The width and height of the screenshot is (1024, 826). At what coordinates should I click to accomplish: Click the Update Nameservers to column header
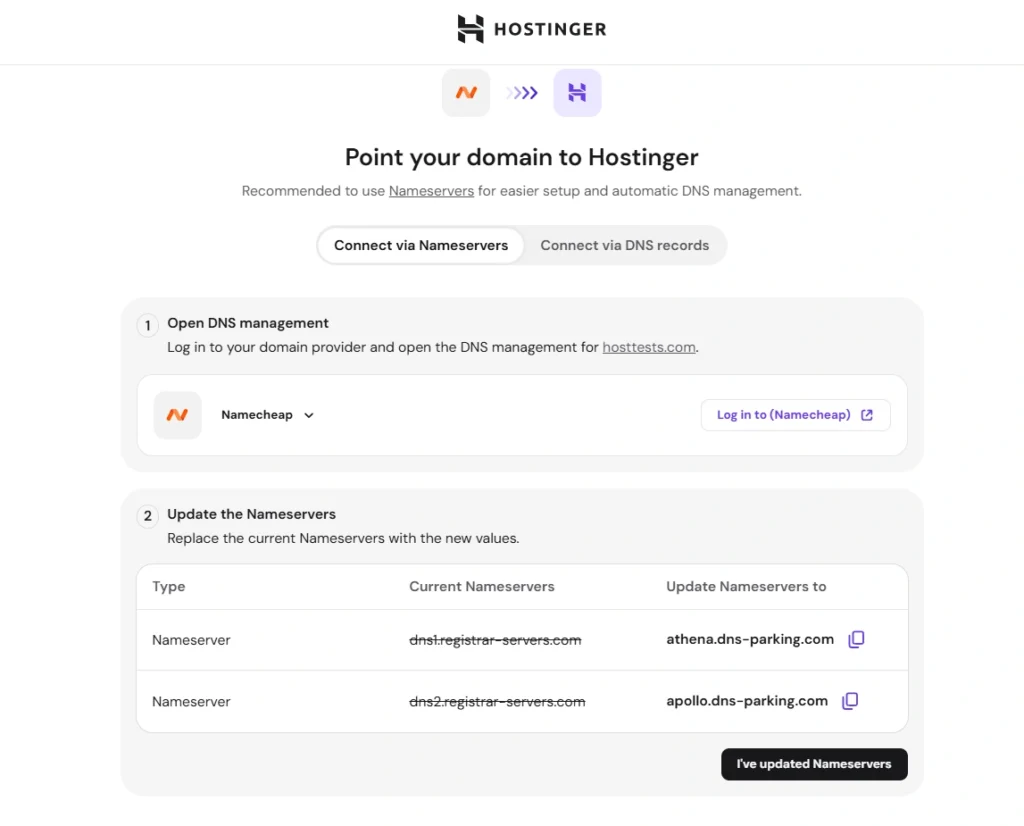(746, 587)
